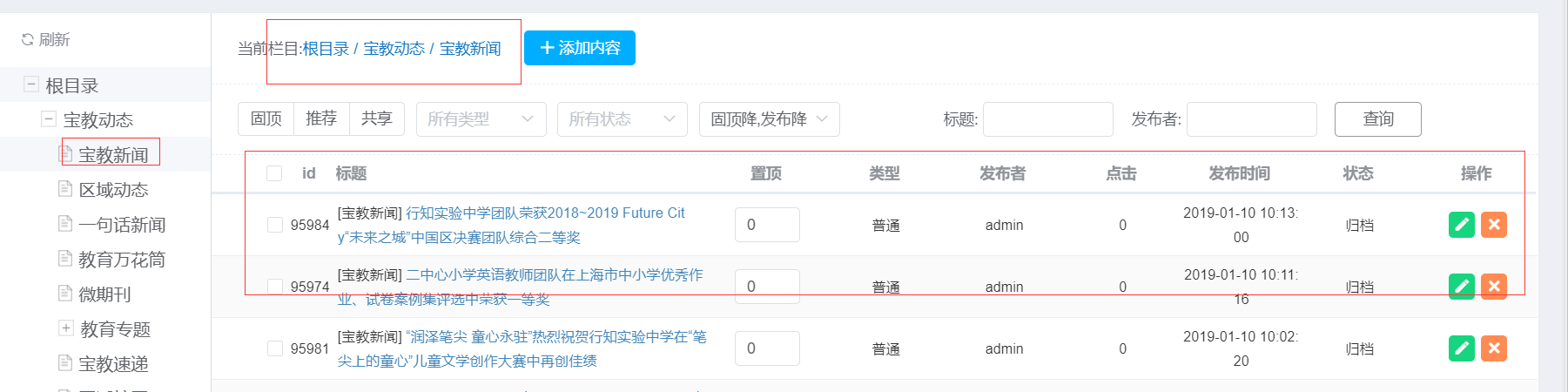The width and height of the screenshot is (1568, 392).
Task: Check the checkbox for row 95981
Action: coord(275,348)
